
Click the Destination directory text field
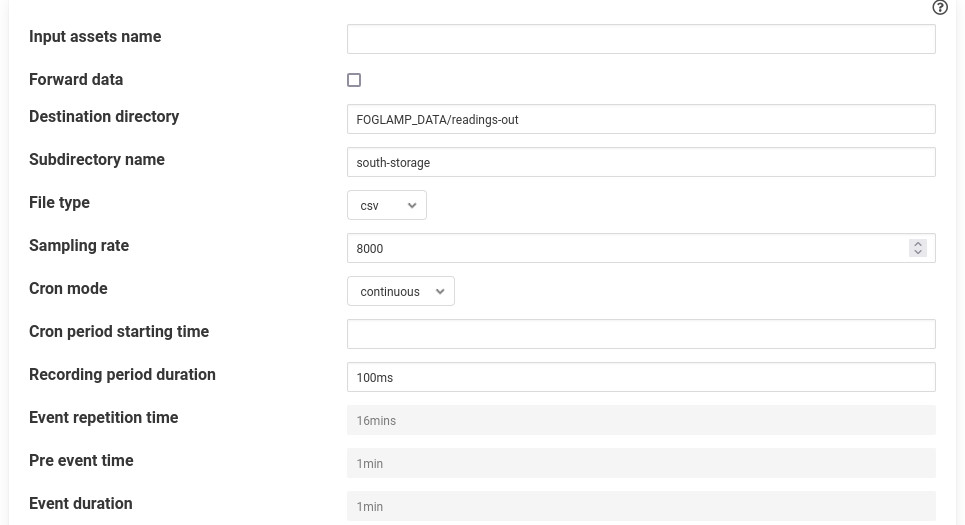click(641, 119)
